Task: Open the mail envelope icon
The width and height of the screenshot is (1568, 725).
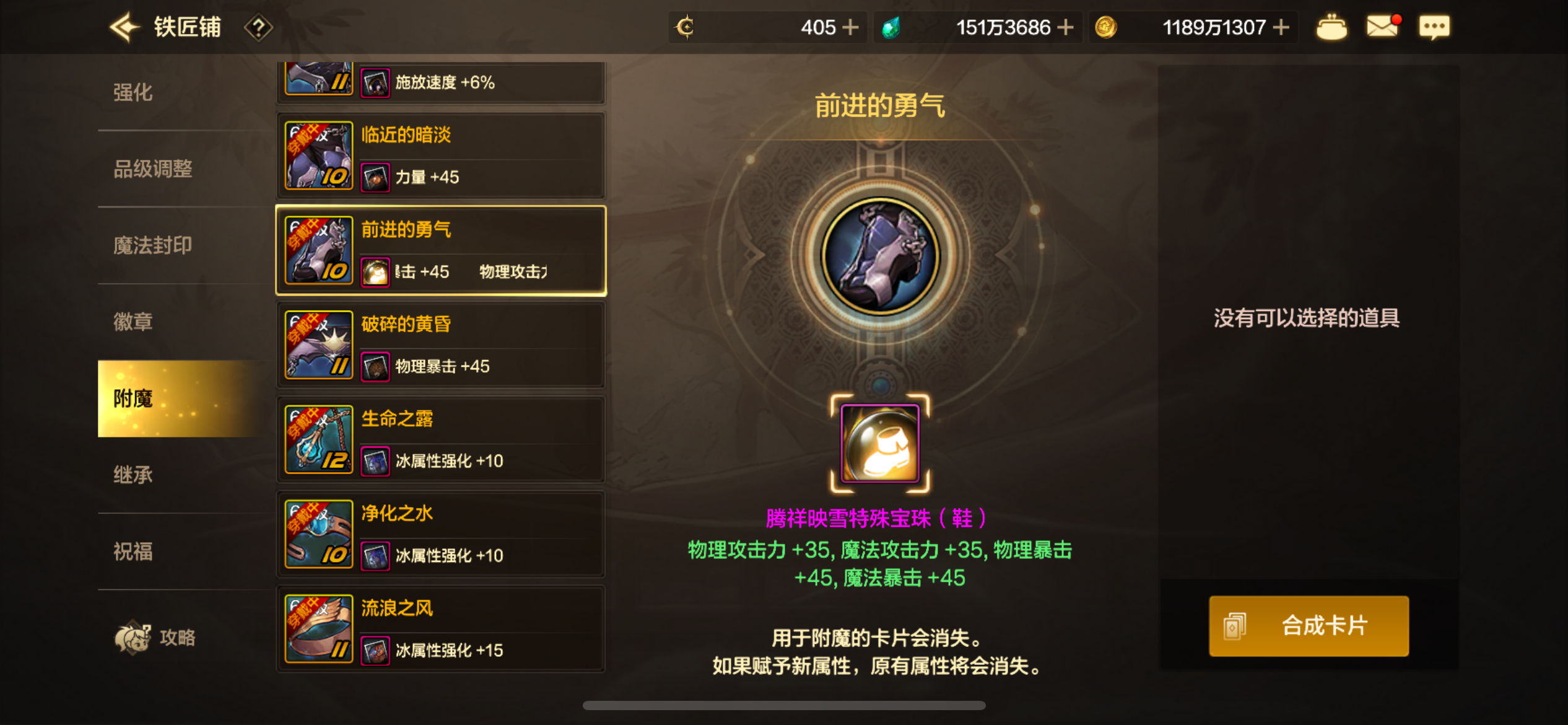Action: coord(1383,27)
